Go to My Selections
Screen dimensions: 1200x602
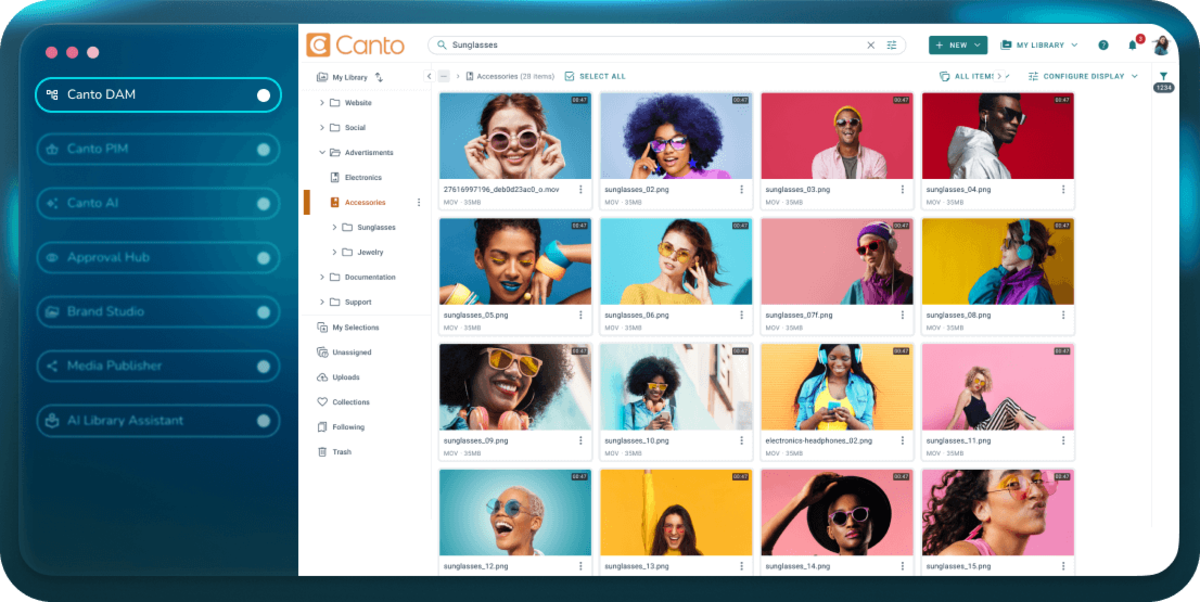click(x=355, y=328)
